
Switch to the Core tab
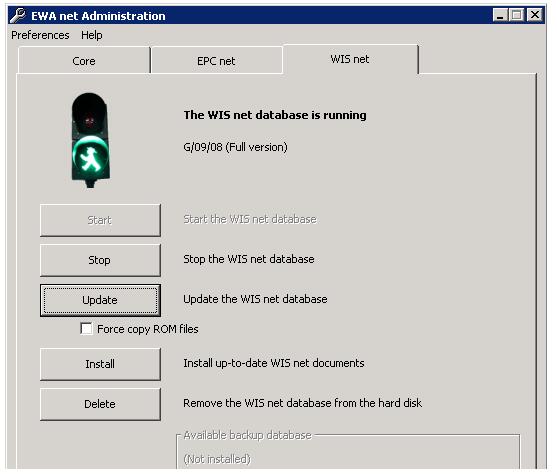[84, 61]
